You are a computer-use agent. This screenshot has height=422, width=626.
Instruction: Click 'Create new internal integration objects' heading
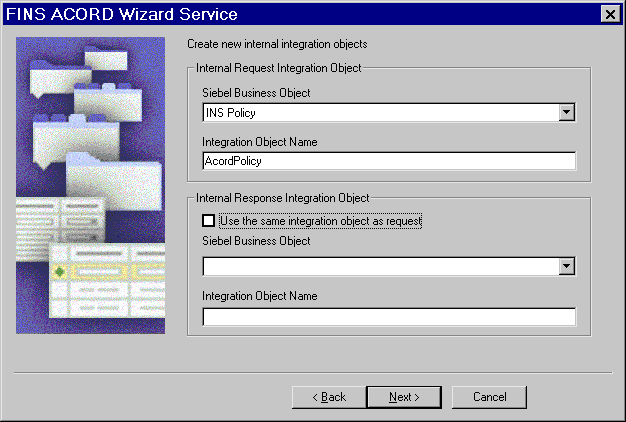277,44
